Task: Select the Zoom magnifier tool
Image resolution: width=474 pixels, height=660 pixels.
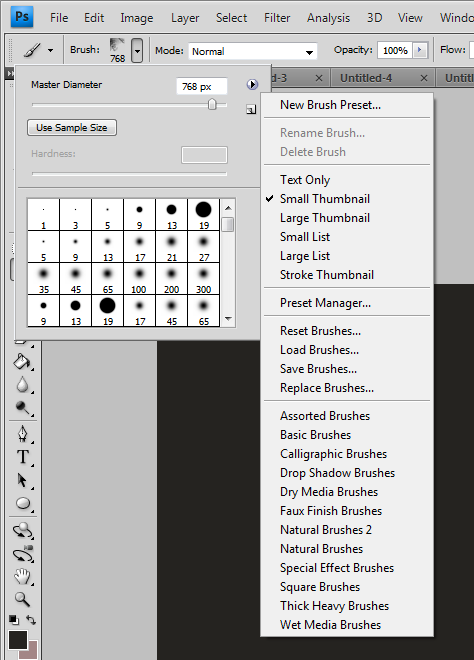Action: [22, 599]
